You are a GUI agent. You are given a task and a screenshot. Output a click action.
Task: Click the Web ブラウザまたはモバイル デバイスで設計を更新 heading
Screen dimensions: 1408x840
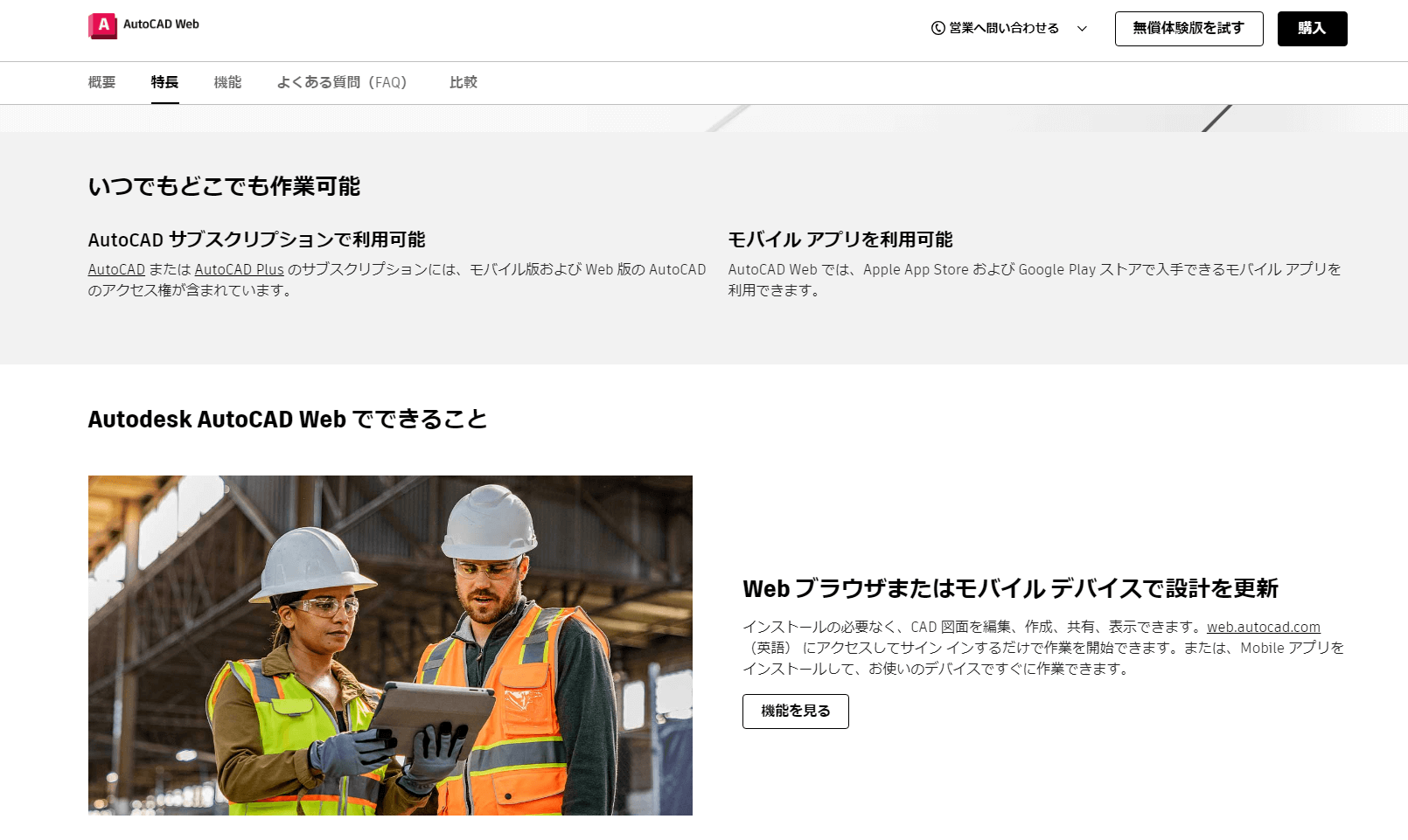tap(1011, 588)
